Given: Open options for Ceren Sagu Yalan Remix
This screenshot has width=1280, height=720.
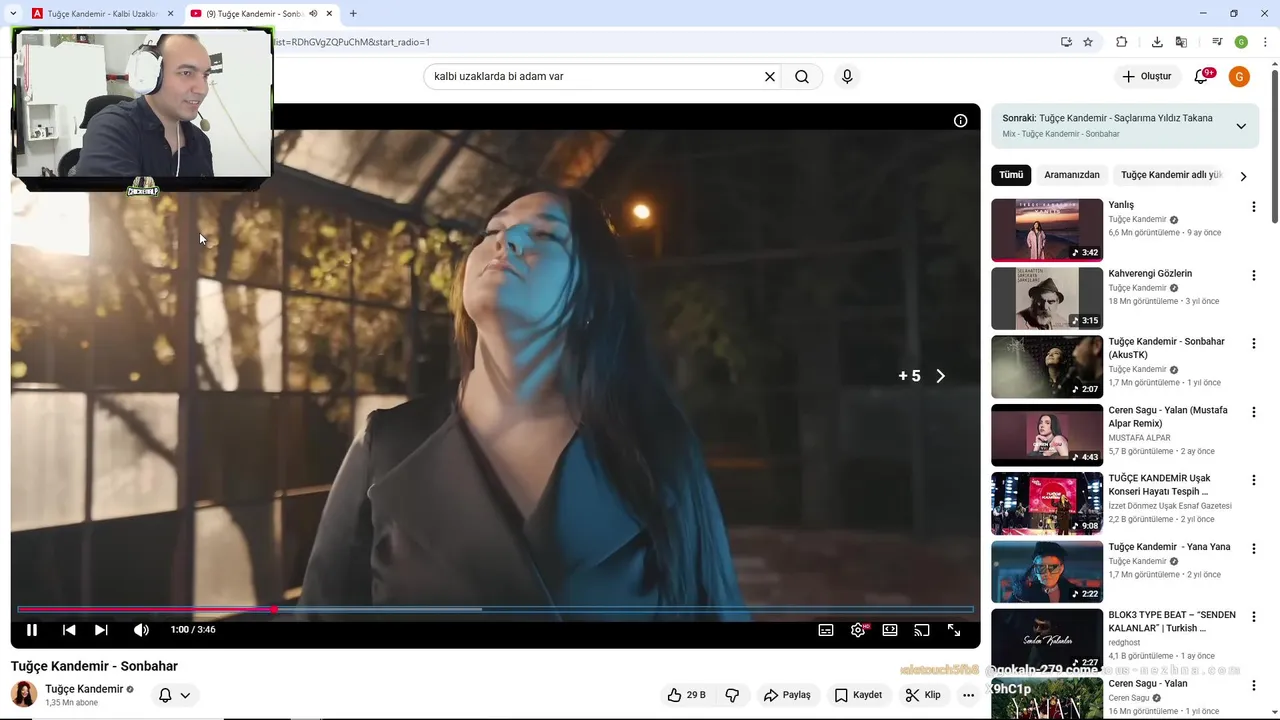Looking at the screenshot, I should (1253, 412).
